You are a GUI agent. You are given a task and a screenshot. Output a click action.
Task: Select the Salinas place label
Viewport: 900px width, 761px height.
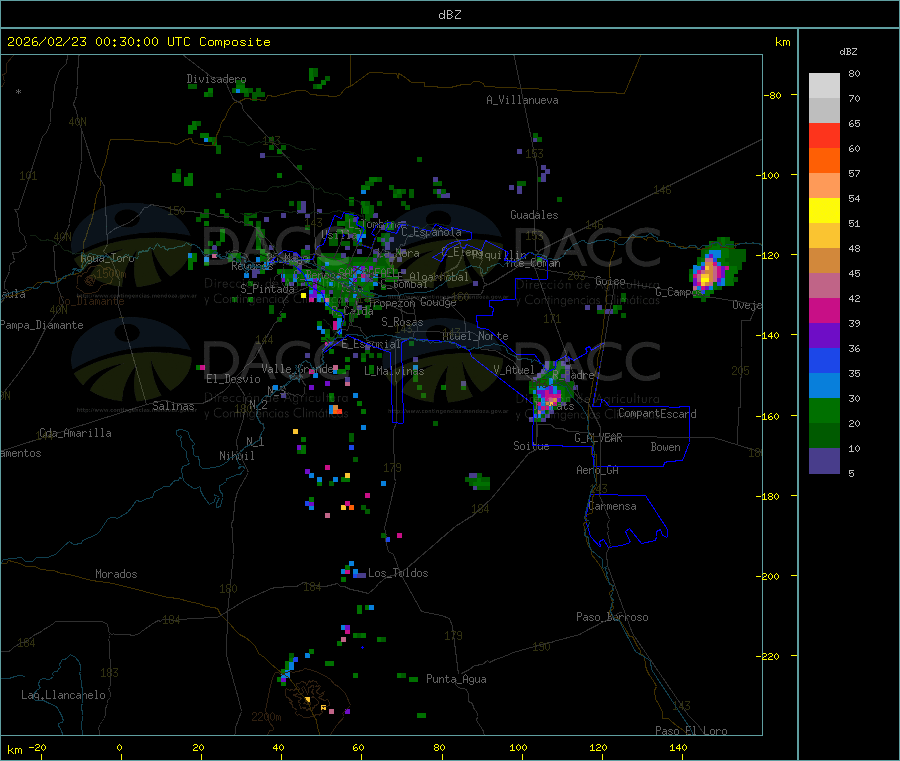pyautogui.click(x=173, y=406)
